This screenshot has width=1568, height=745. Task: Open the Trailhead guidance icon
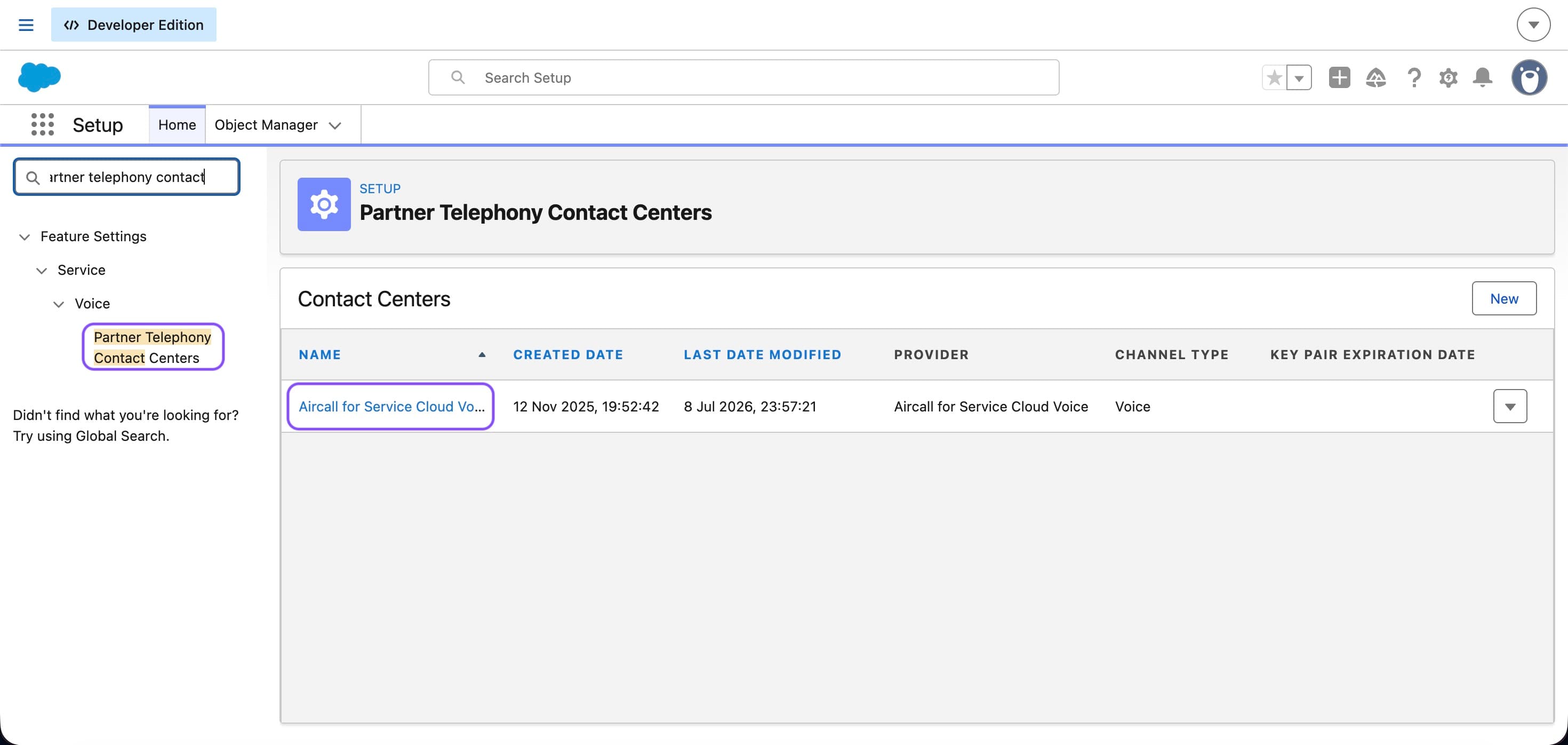coord(1375,77)
